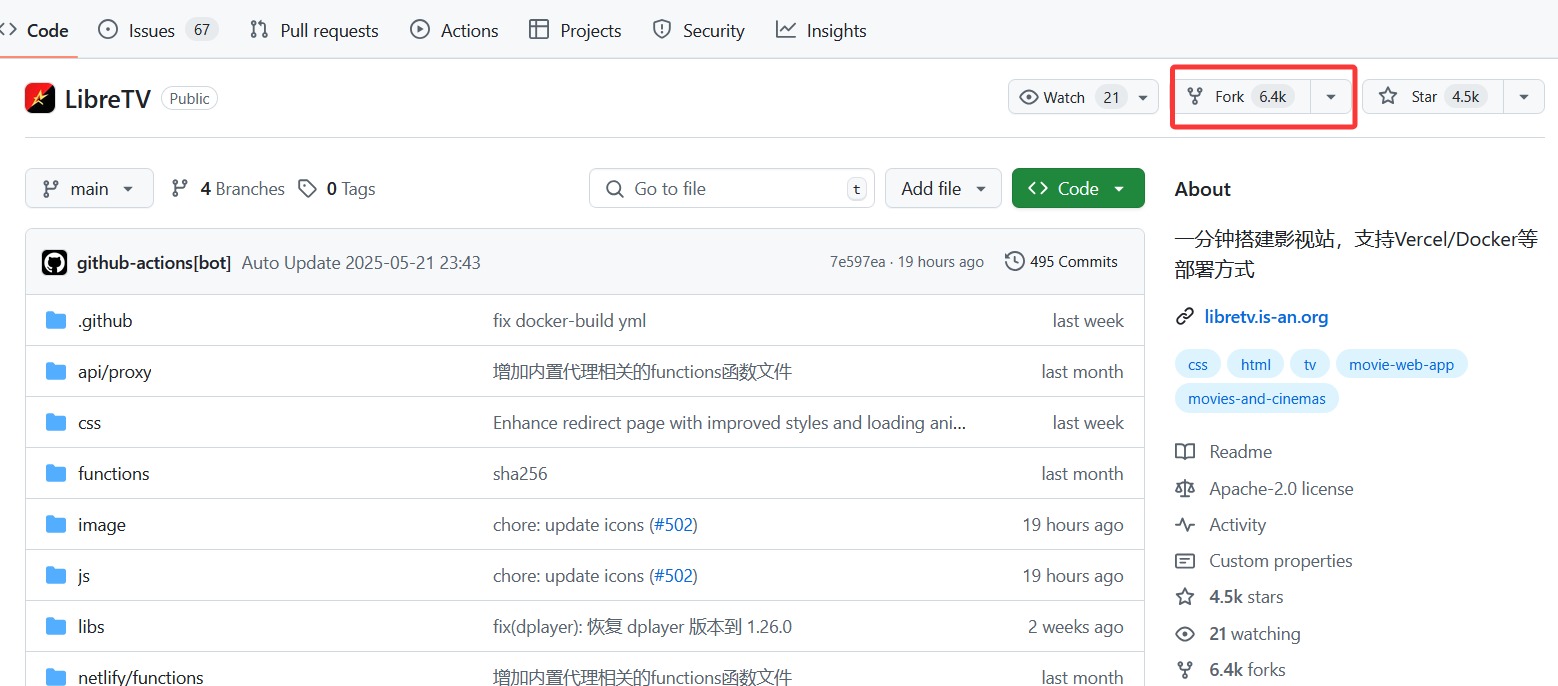Screen dimensions: 1558x686
Task: View the 4 Branches link
Action: [x=228, y=188]
